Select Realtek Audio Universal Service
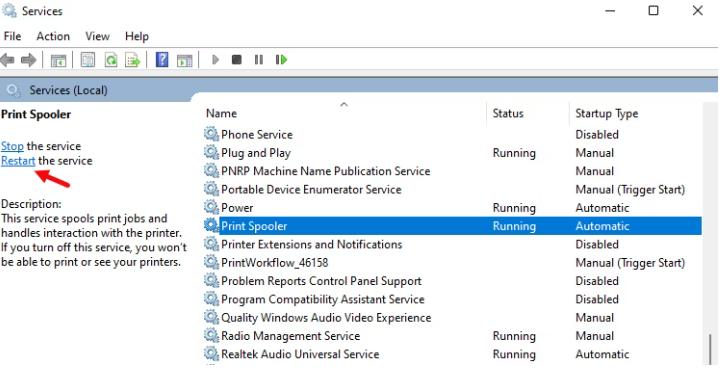The width and height of the screenshot is (724, 372). [452, 354]
